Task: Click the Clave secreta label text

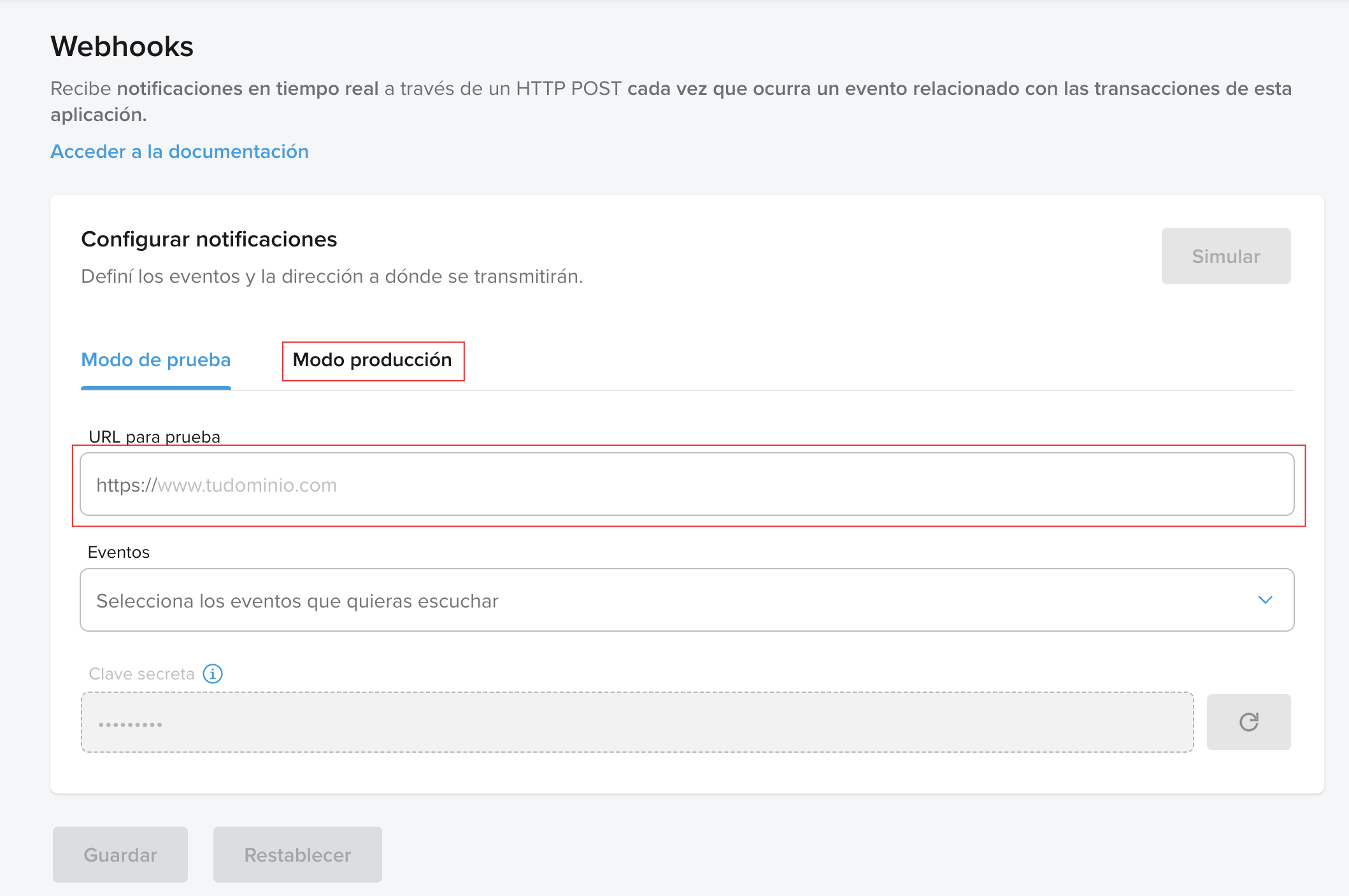Action: pyautogui.click(x=141, y=674)
